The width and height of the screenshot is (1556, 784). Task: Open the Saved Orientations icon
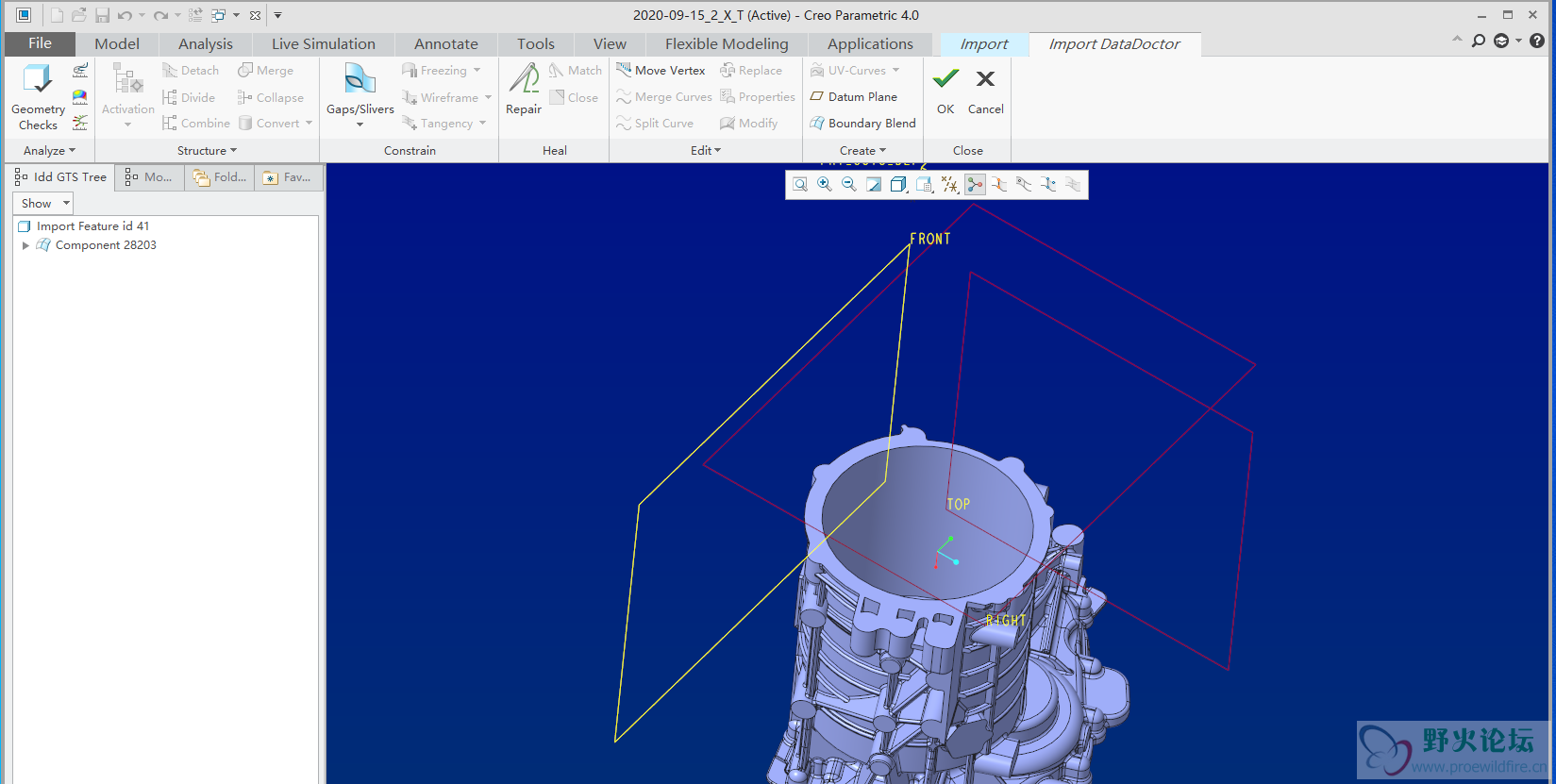[x=925, y=185]
